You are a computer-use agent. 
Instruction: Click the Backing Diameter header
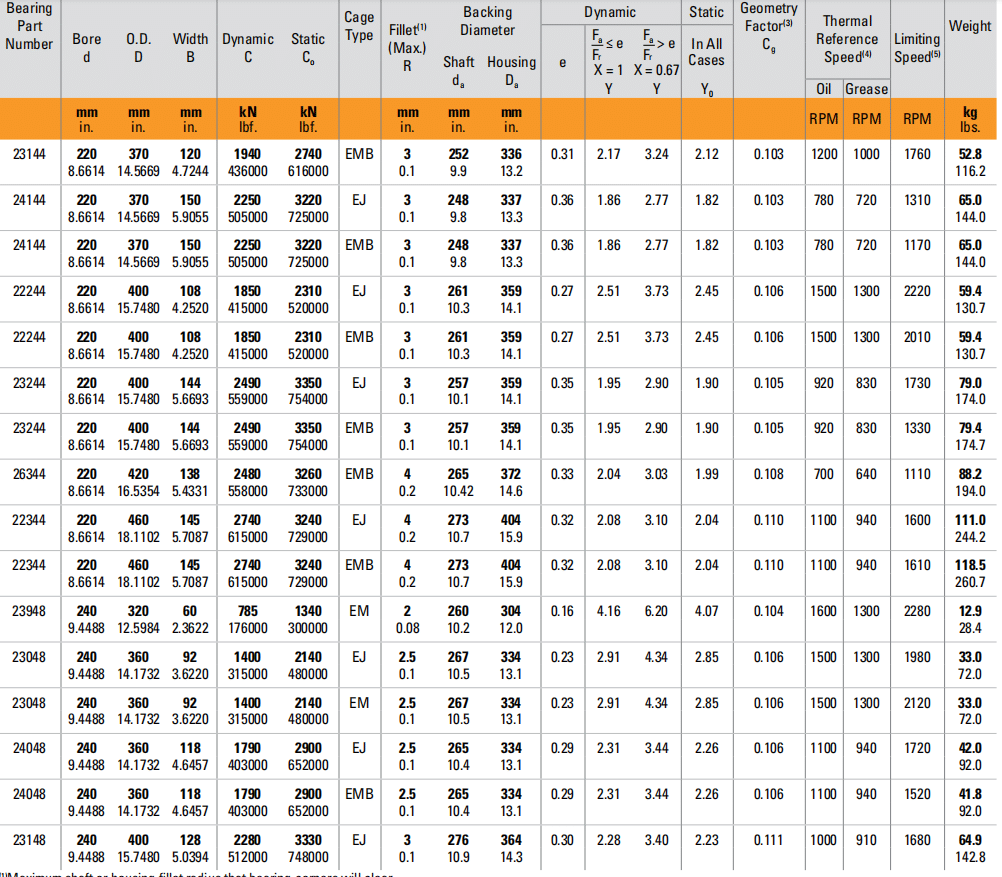(x=487, y=21)
